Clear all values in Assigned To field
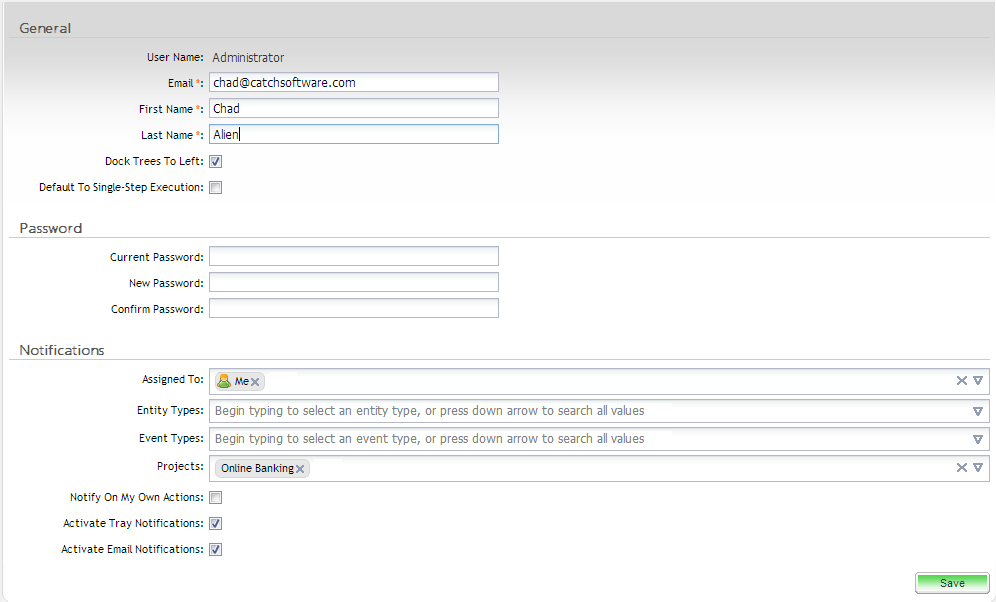Viewport: 996px width, 602px height. click(962, 381)
